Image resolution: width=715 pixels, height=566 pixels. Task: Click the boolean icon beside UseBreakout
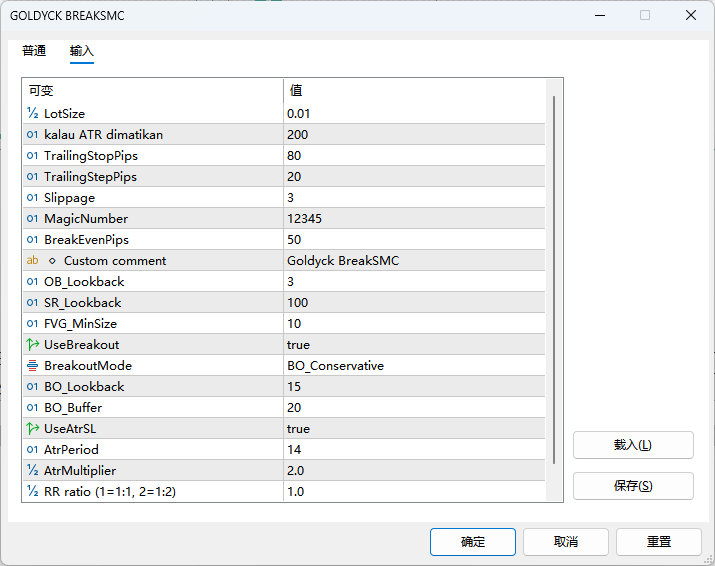pyautogui.click(x=33, y=345)
